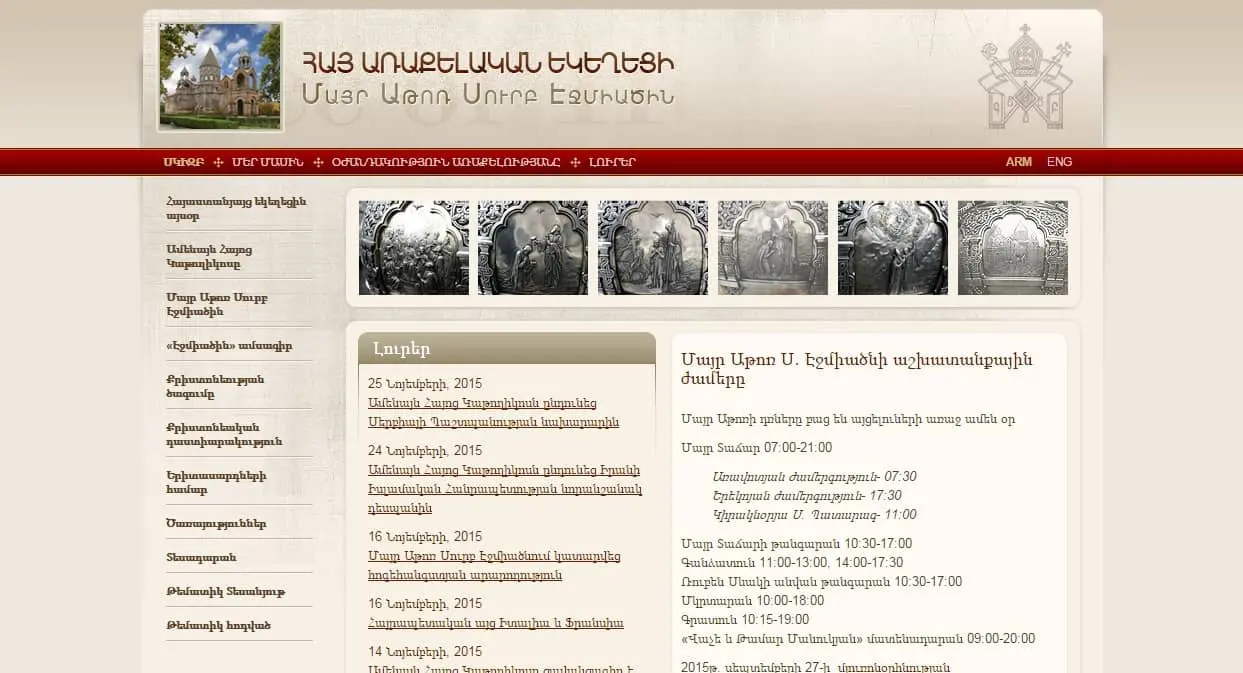Open the second silver relief thumbnail
Viewport: 1243px width, 673px height.
pyautogui.click(x=533, y=248)
